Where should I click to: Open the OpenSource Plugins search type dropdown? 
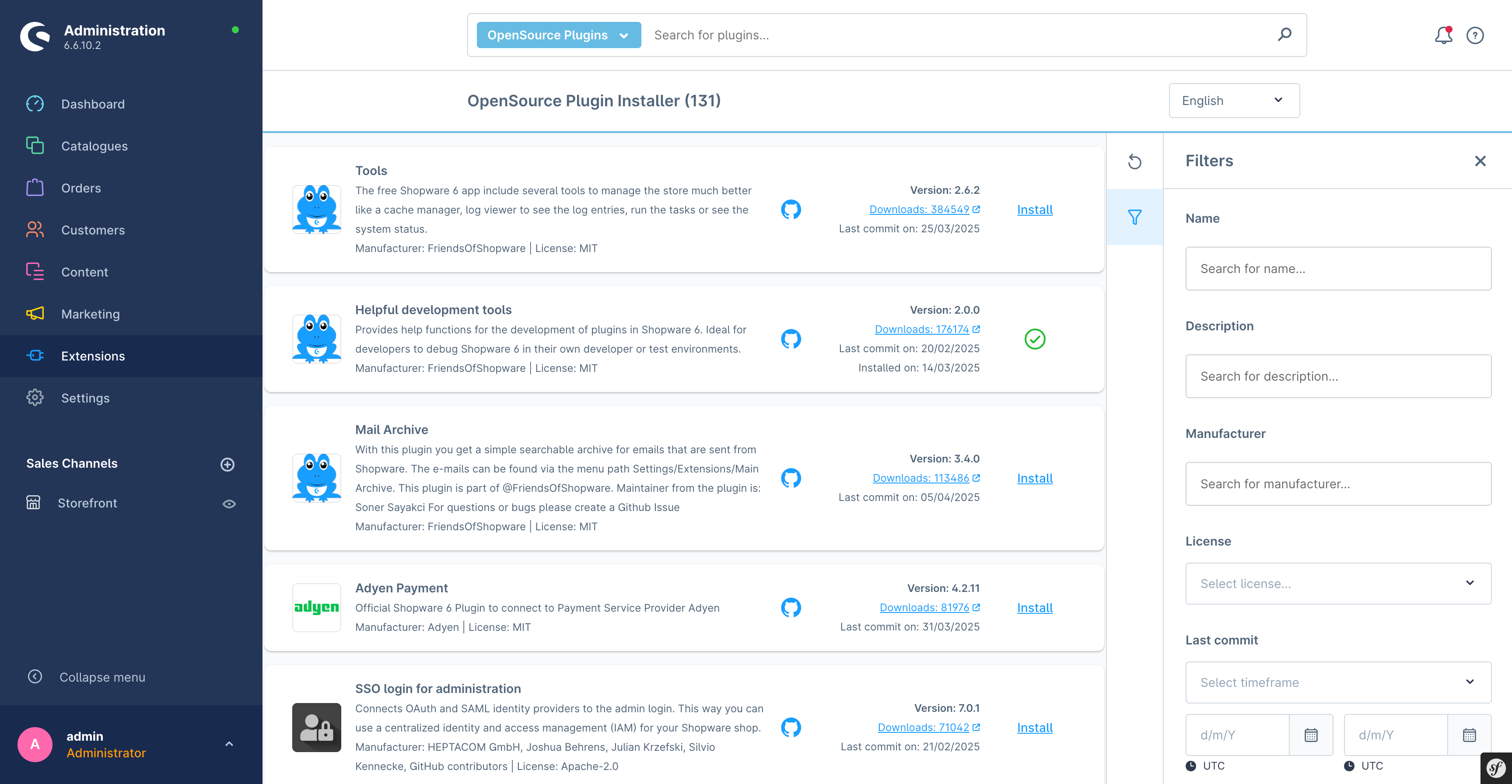pos(558,35)
